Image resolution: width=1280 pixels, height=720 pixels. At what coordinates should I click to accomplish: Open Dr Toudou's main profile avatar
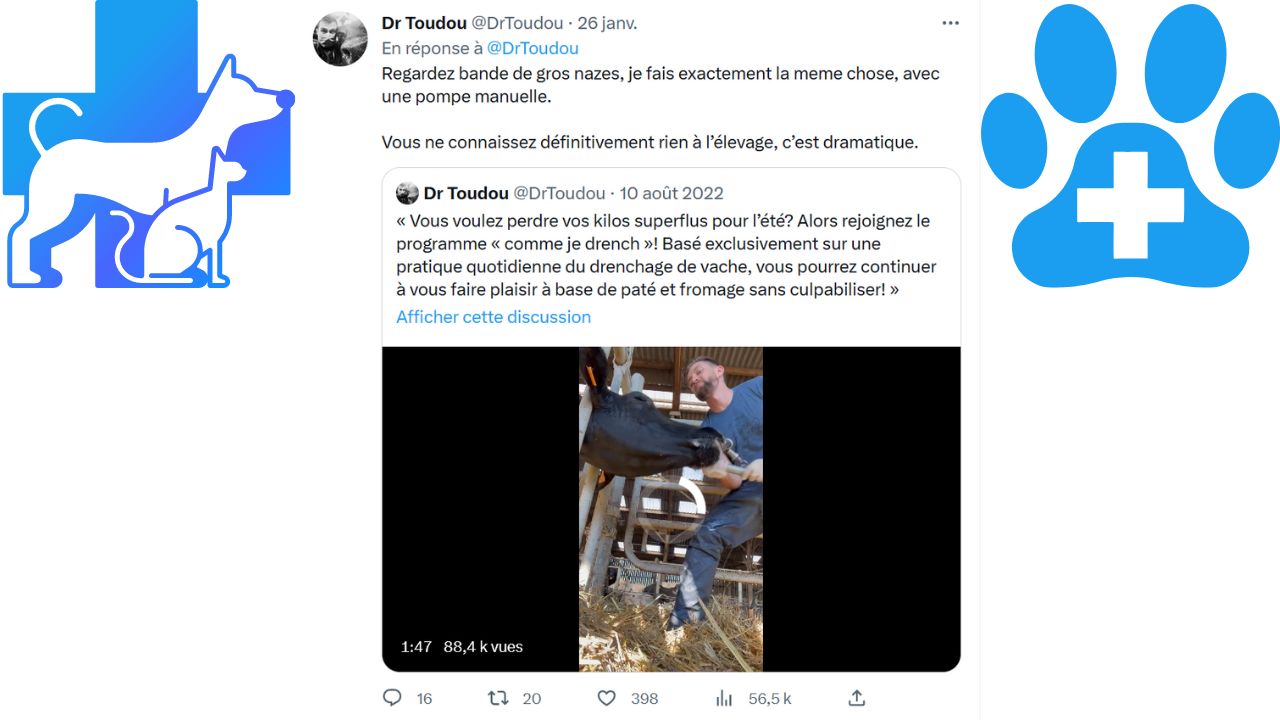coord(340,39)
